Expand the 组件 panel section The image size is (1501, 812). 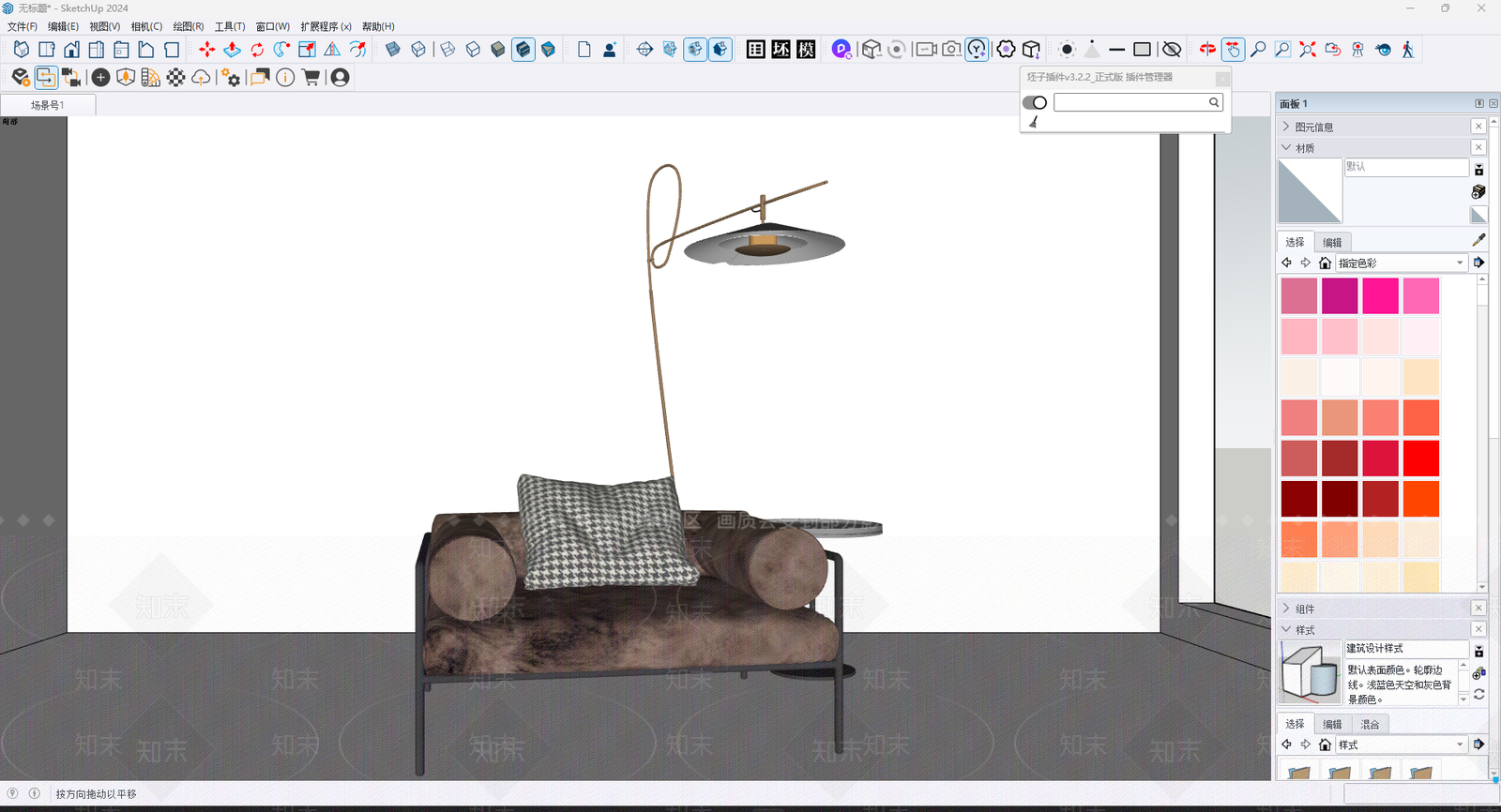[1286, 609]
